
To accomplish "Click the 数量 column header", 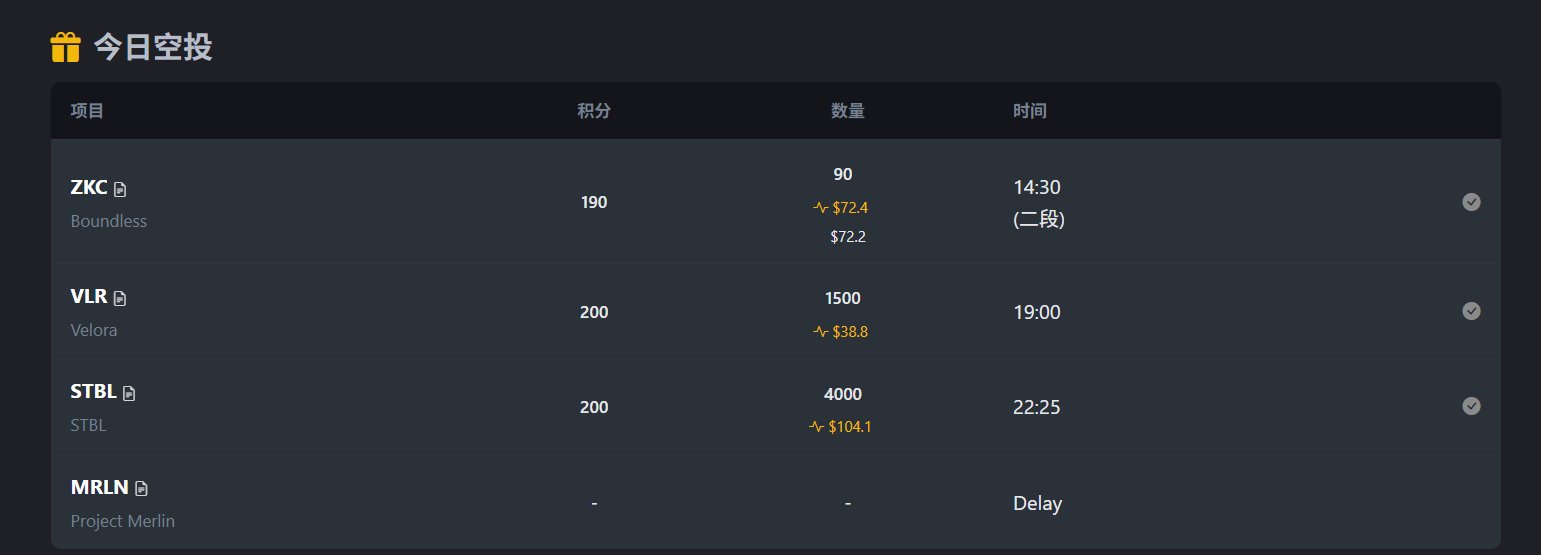I will click(848, 111).
